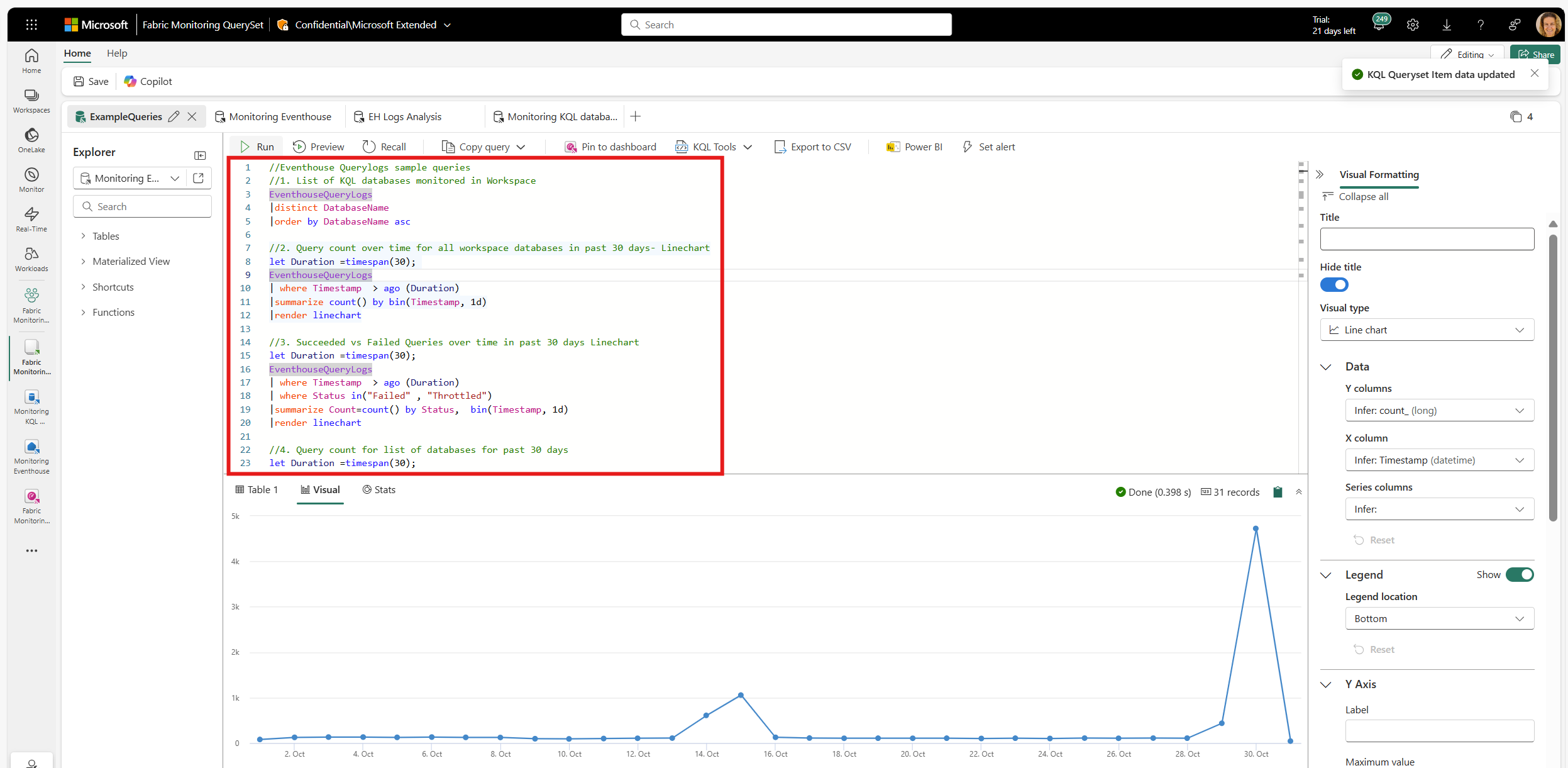Open Home in the left sidebar
The width and height of the screenshot is (1568, 768).
(31, 61)
